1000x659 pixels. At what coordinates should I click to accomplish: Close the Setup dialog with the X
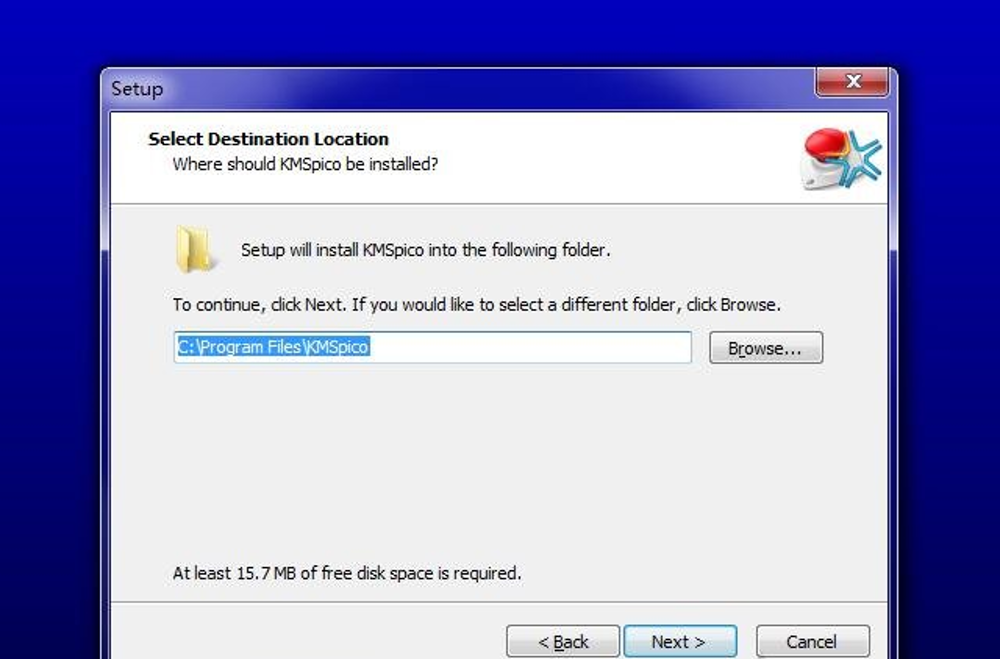point(852,82)
